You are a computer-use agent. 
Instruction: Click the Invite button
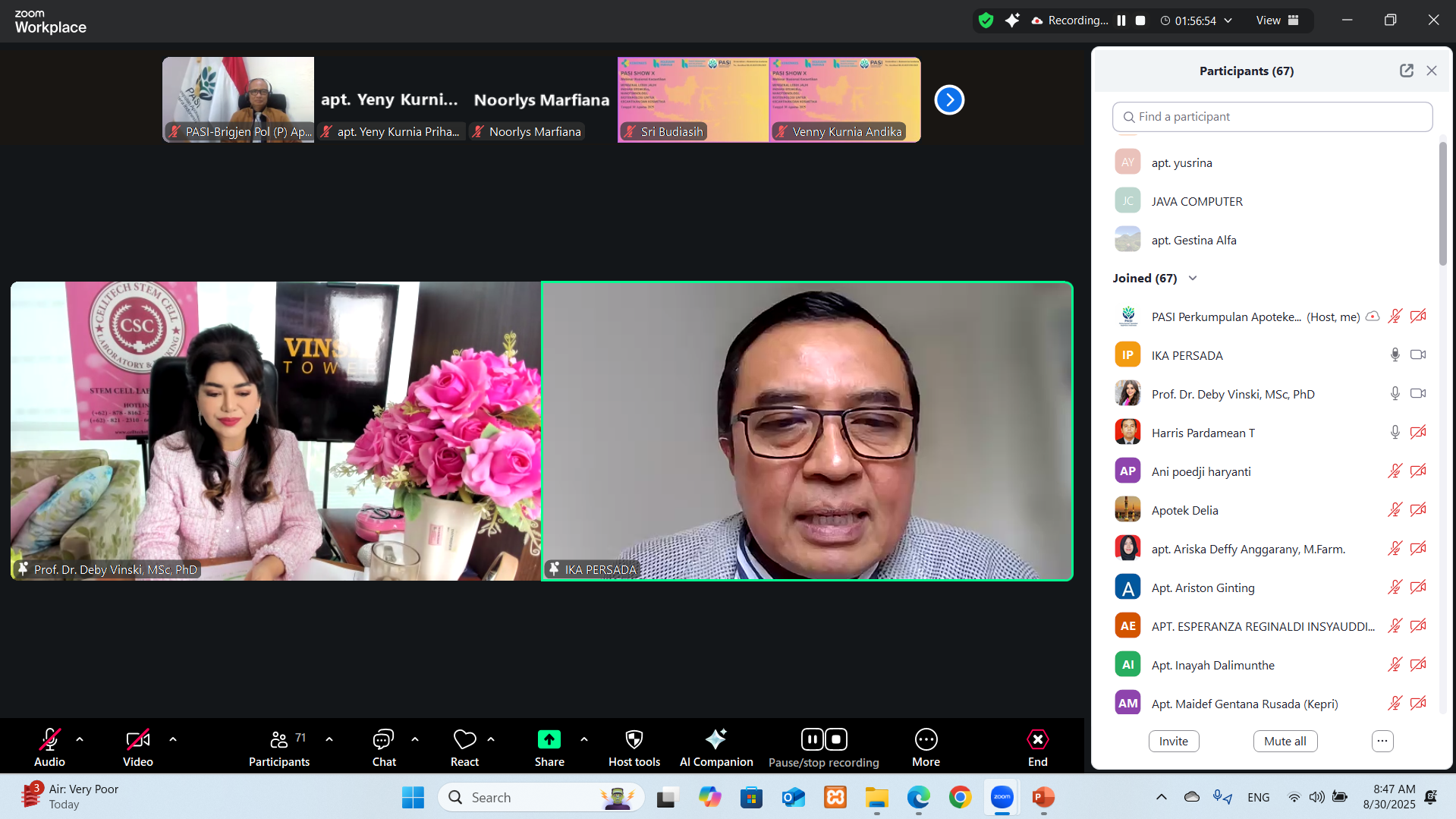(x=1173, y=741)
